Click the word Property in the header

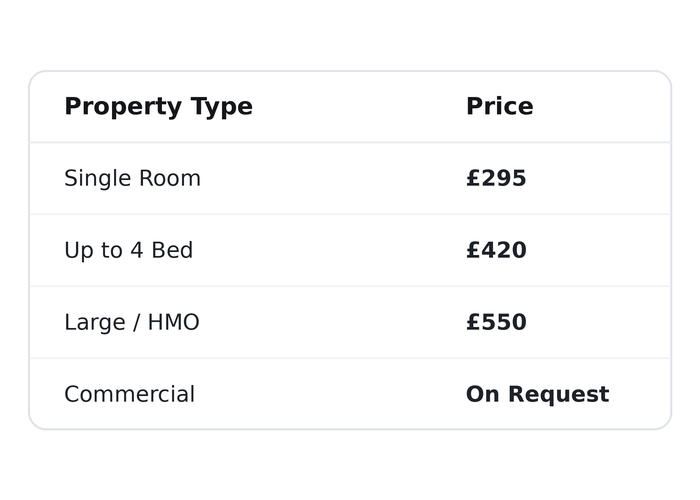(x=123, y=108)
